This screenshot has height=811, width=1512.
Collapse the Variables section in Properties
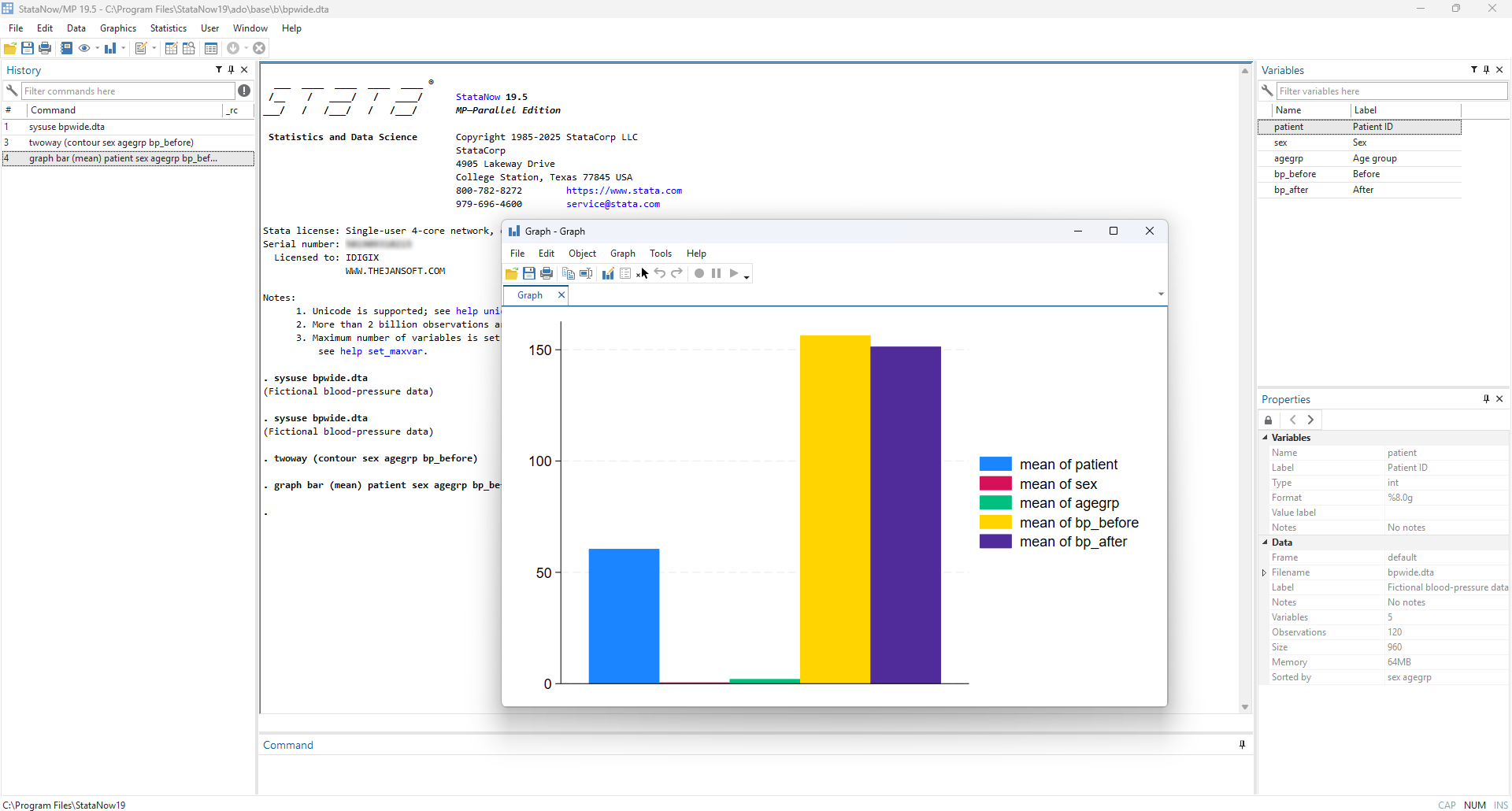[1266, 438]
